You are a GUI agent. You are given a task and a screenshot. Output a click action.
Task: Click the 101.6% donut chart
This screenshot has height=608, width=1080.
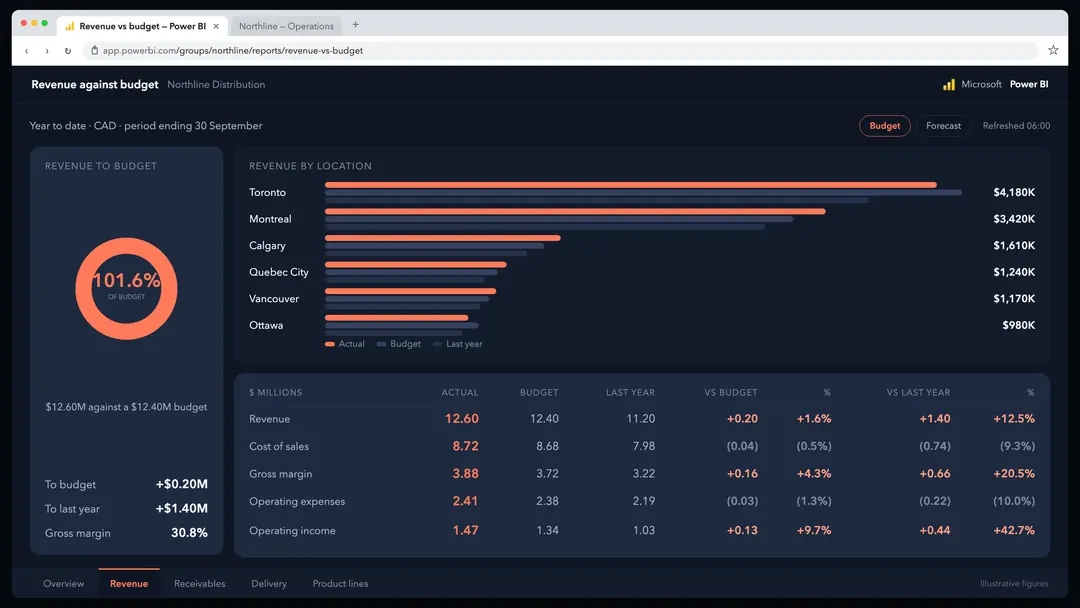coord(126,289)
